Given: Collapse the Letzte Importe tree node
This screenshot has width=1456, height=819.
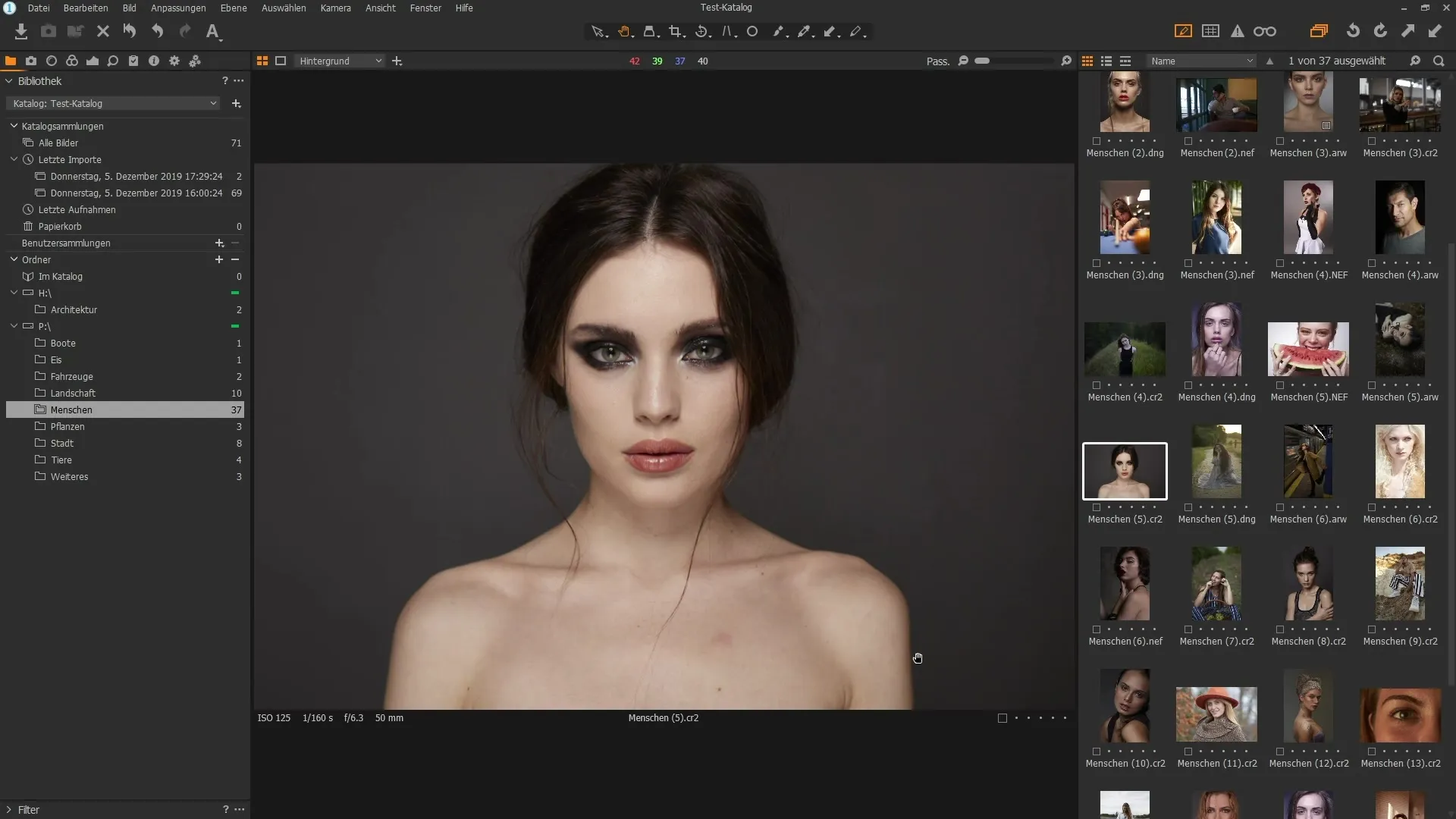Looking at the screenshot, I should 14,159.
